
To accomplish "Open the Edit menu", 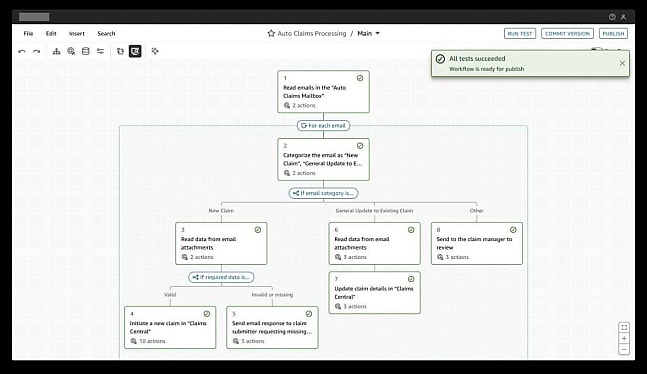I will click(51, 33).
